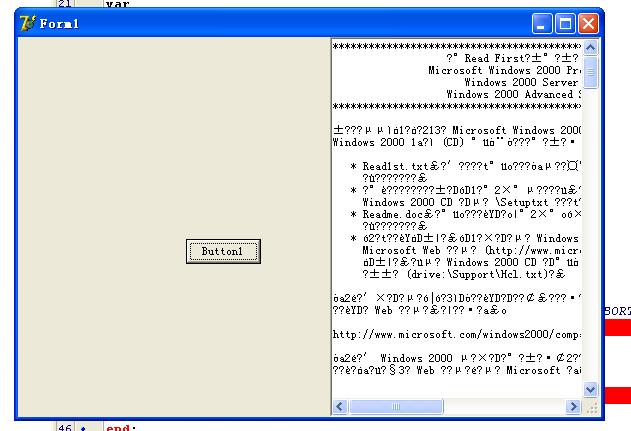The height and width of the screenshot is (431, 631).
Task: Click the empty form area left of Button1
Action: click(x=100, y=252)
